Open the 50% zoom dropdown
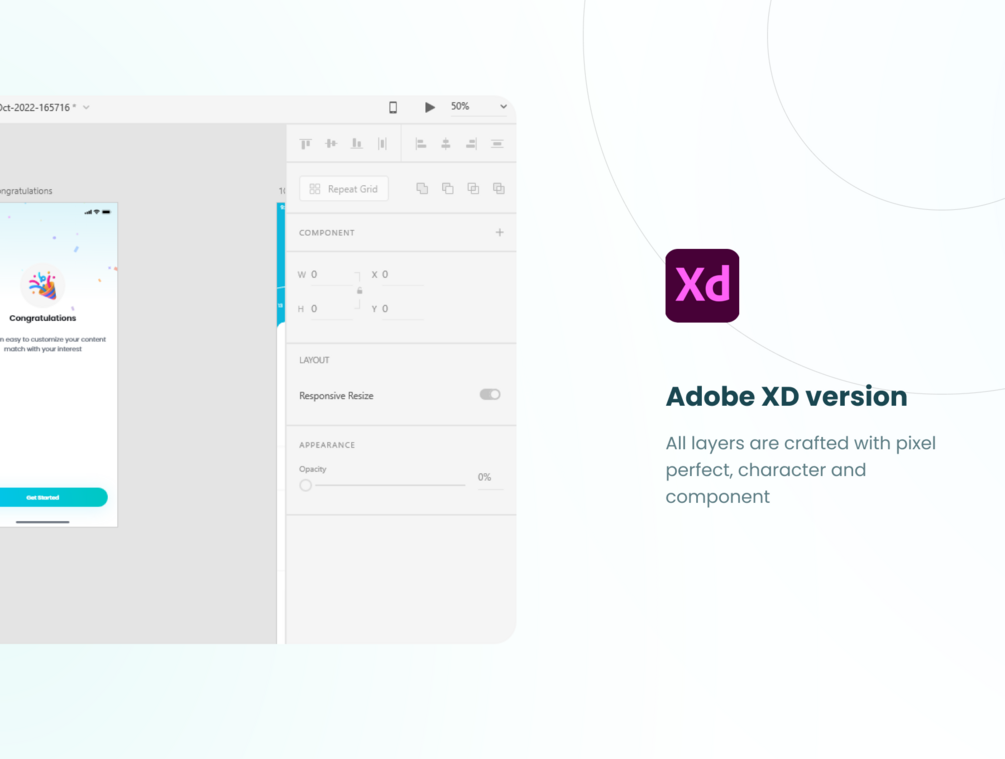 click(479, 106)
